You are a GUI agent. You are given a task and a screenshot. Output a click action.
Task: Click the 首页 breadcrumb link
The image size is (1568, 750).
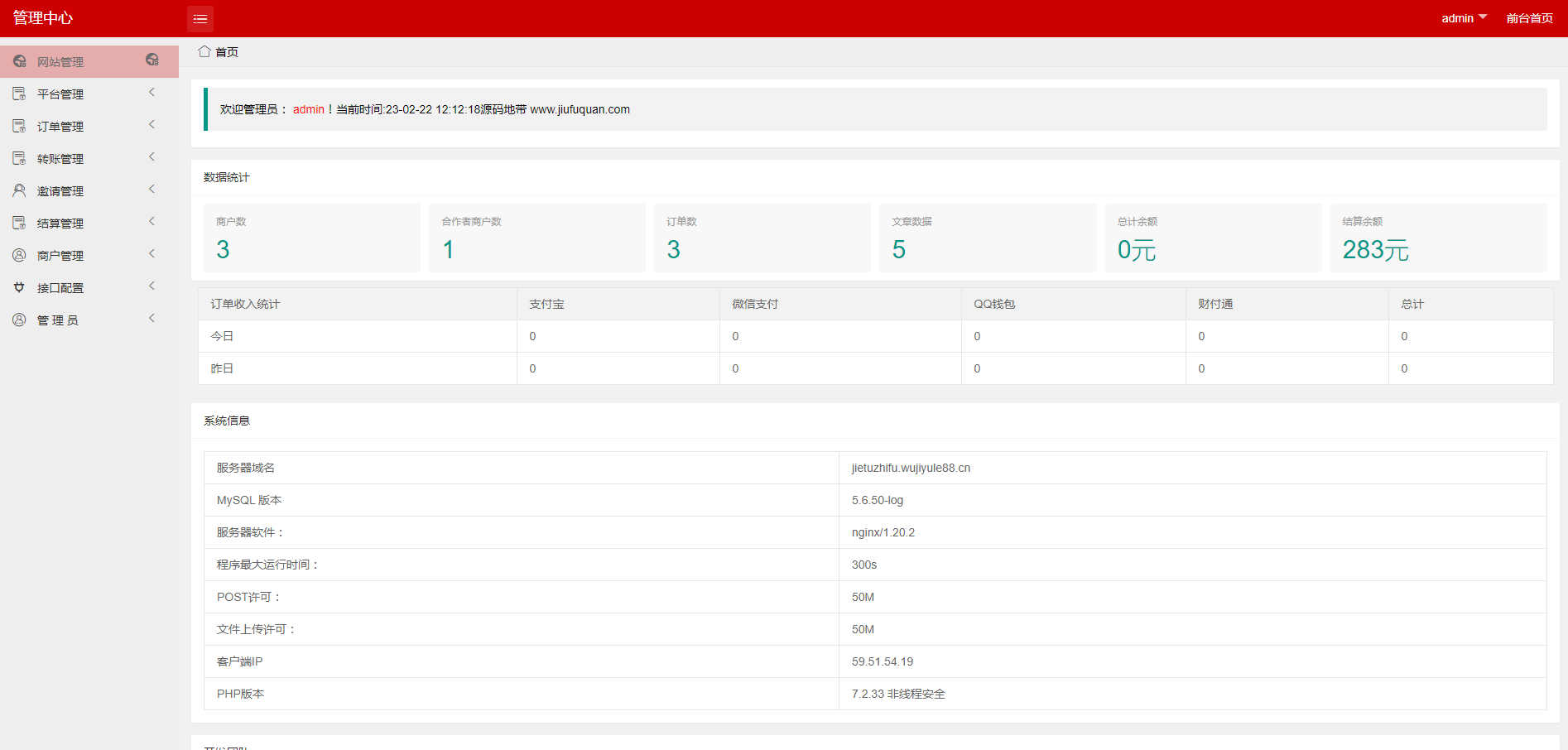click(x=227, y=52)
